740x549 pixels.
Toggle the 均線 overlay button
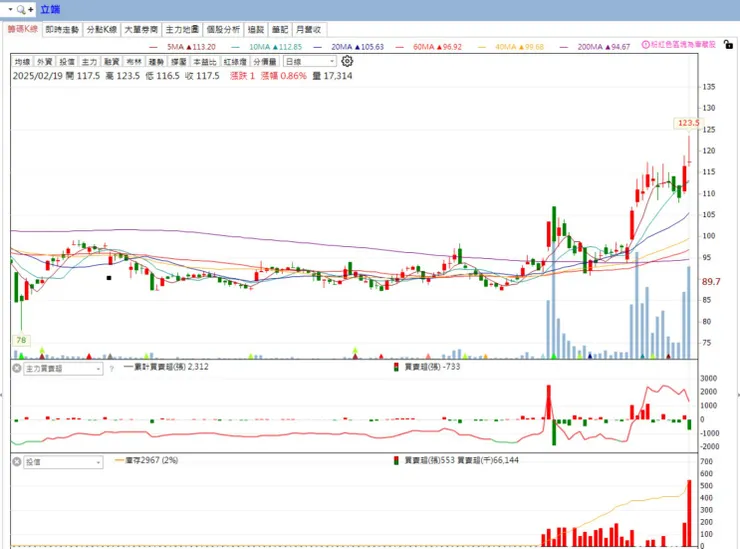(x=22, y=62)
